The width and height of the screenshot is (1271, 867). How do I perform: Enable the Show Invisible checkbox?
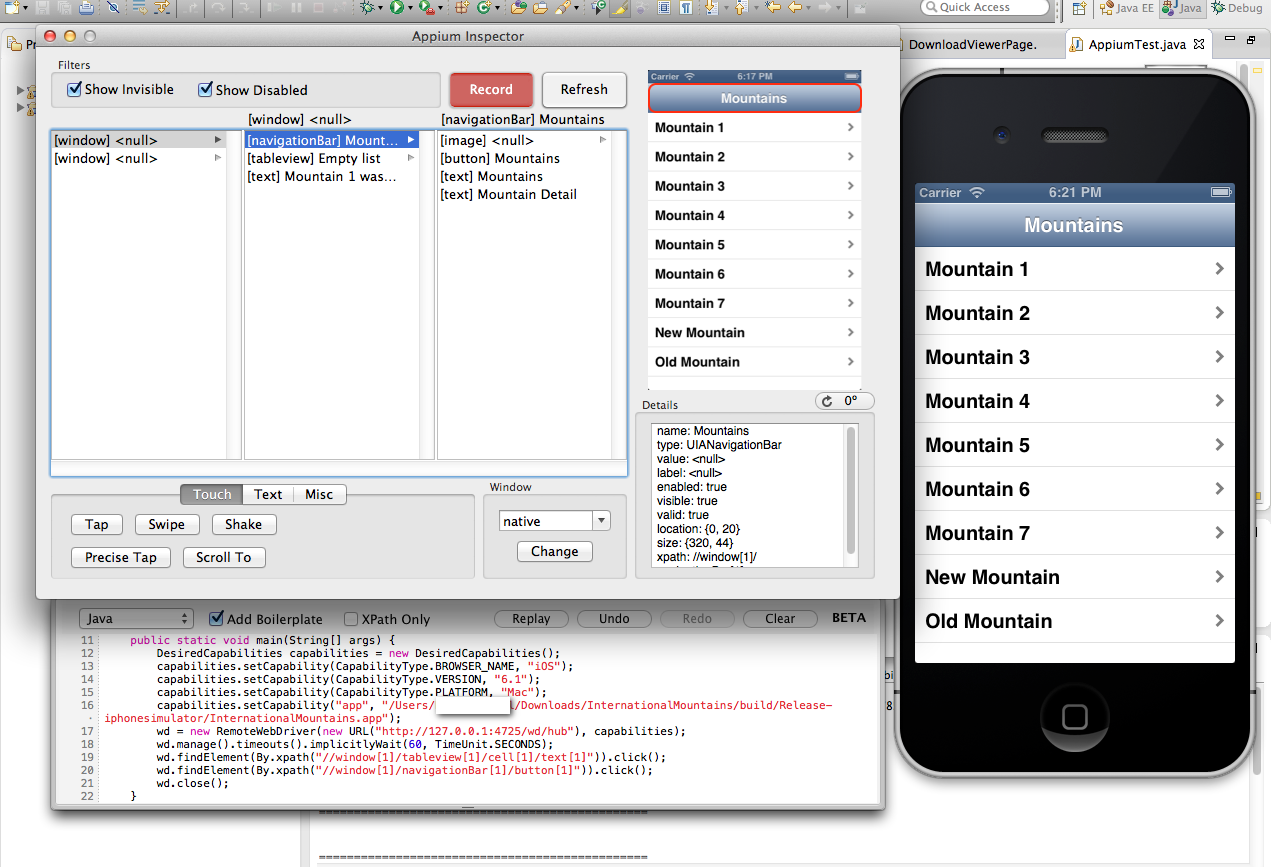pos(75,89)
